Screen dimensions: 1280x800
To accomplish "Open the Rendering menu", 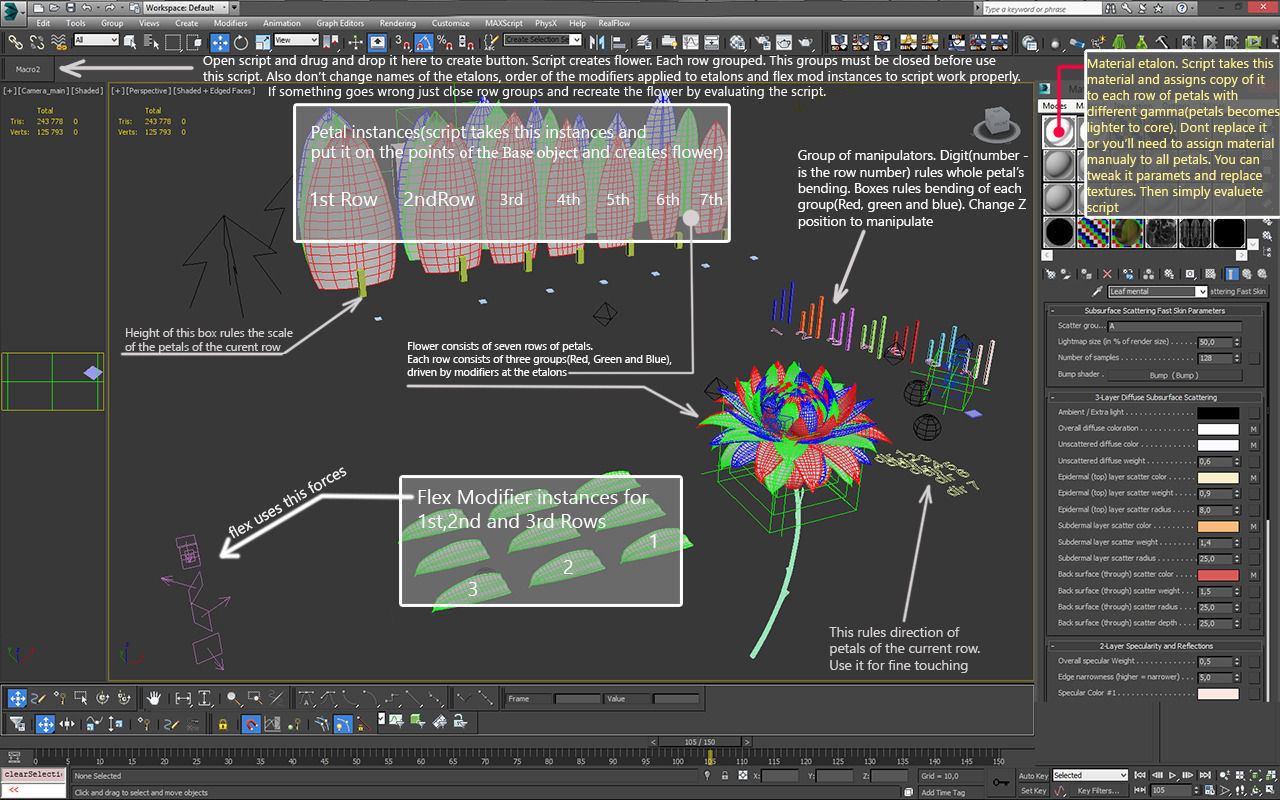I will click(398, 23).
